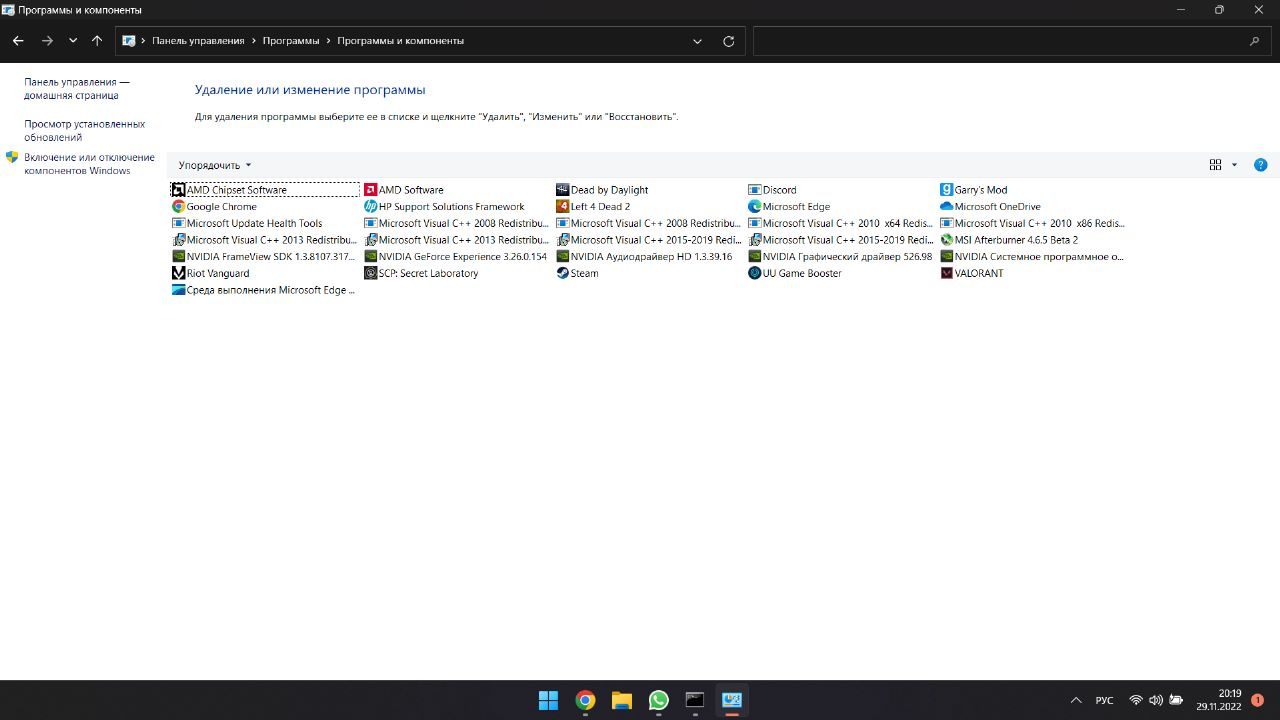Open the Windows Start button
Viewport: 1280px width, 720px height.
(x=548, y=700)
